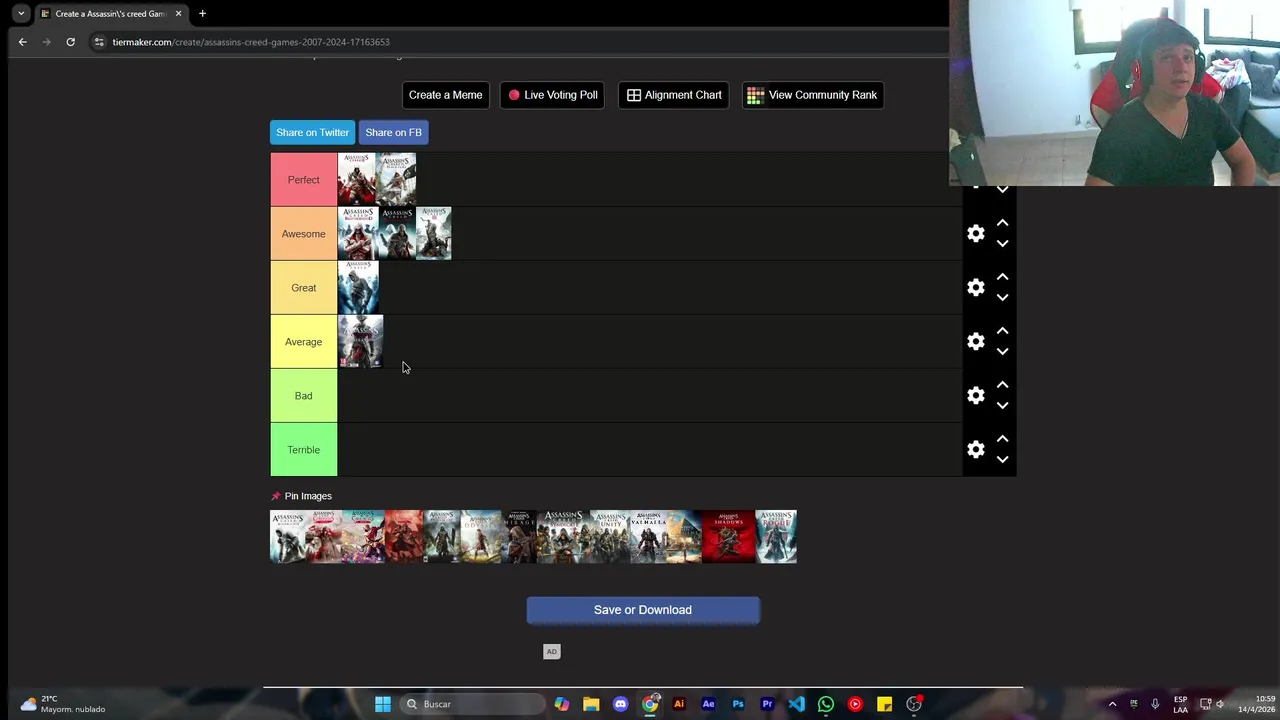Image resolution: width=1280 pixels, height=720 pixels.
Task: Open the Alignment Chart
Action: coord(673,95)
